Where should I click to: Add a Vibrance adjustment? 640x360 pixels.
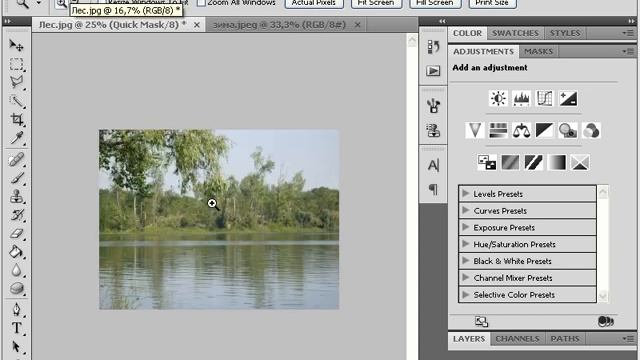[x=475, y=131]
